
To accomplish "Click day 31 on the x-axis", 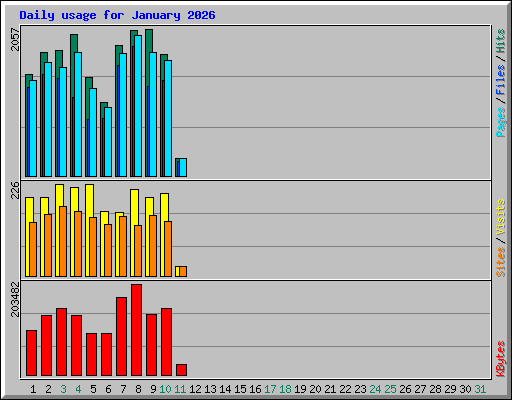I will pyautogui.click(x=480, y=389).
